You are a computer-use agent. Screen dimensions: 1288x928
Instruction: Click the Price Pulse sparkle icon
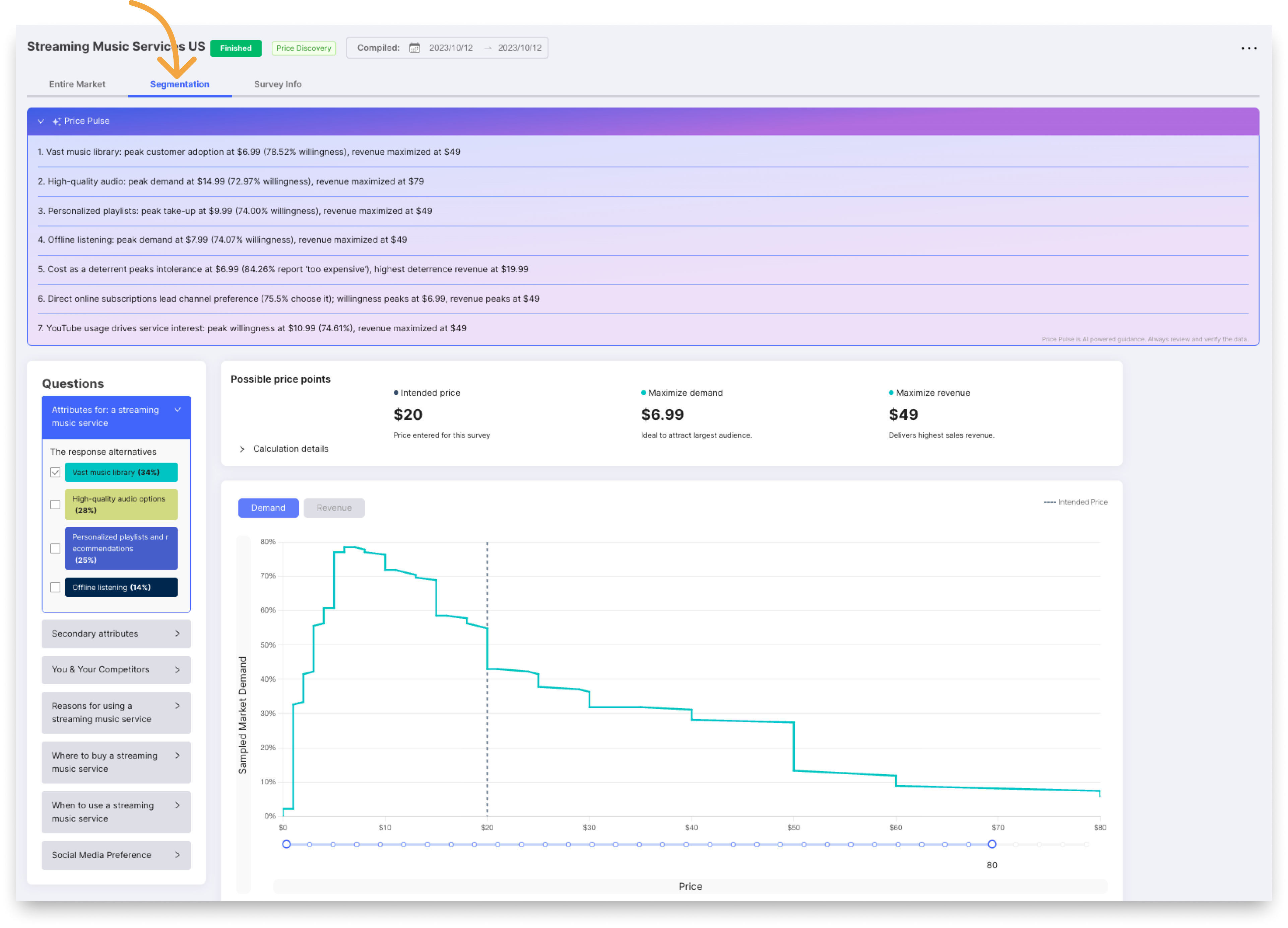[x=56, y=122]
